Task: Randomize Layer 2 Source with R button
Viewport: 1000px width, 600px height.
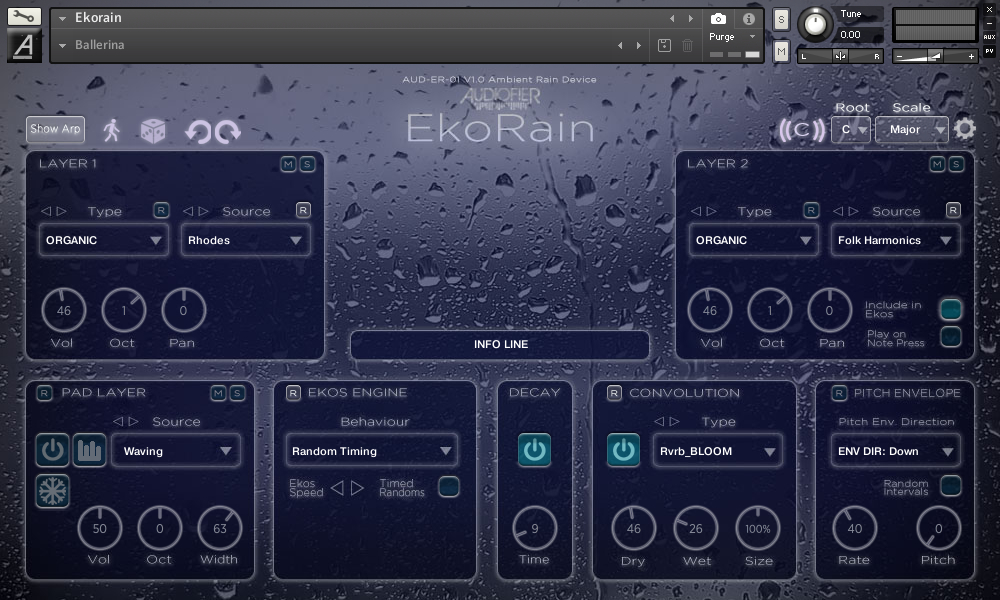Action: click(953, 210)
